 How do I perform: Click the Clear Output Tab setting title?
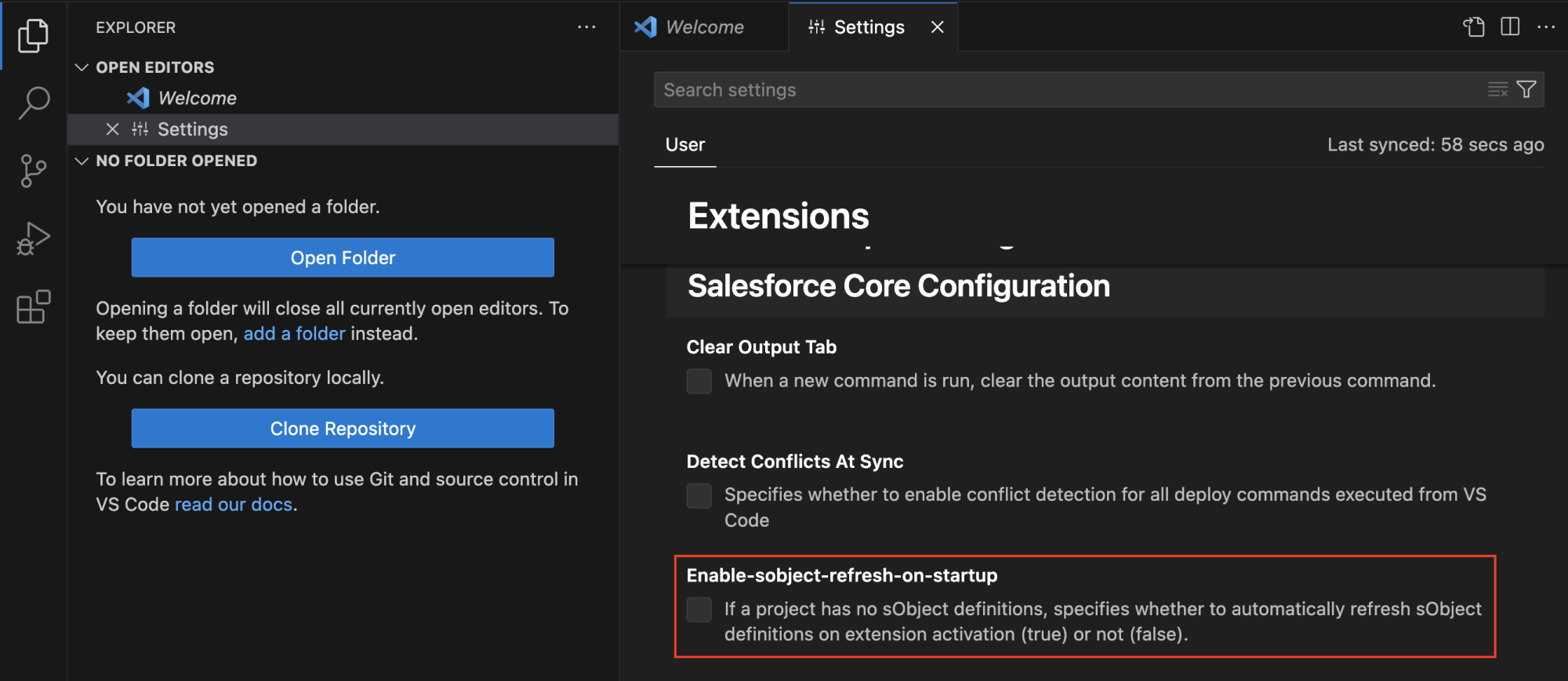[x=761, y=347]
